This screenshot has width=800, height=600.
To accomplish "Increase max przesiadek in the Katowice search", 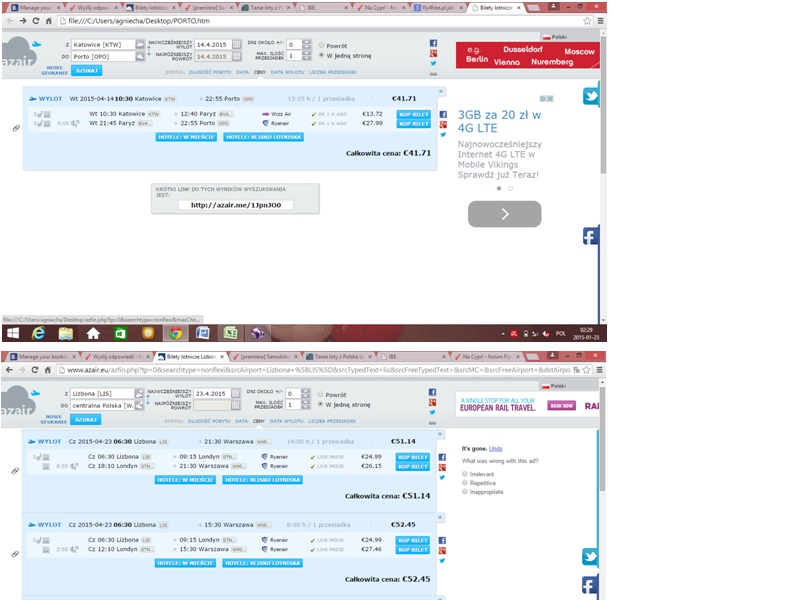I will (306, 54).
